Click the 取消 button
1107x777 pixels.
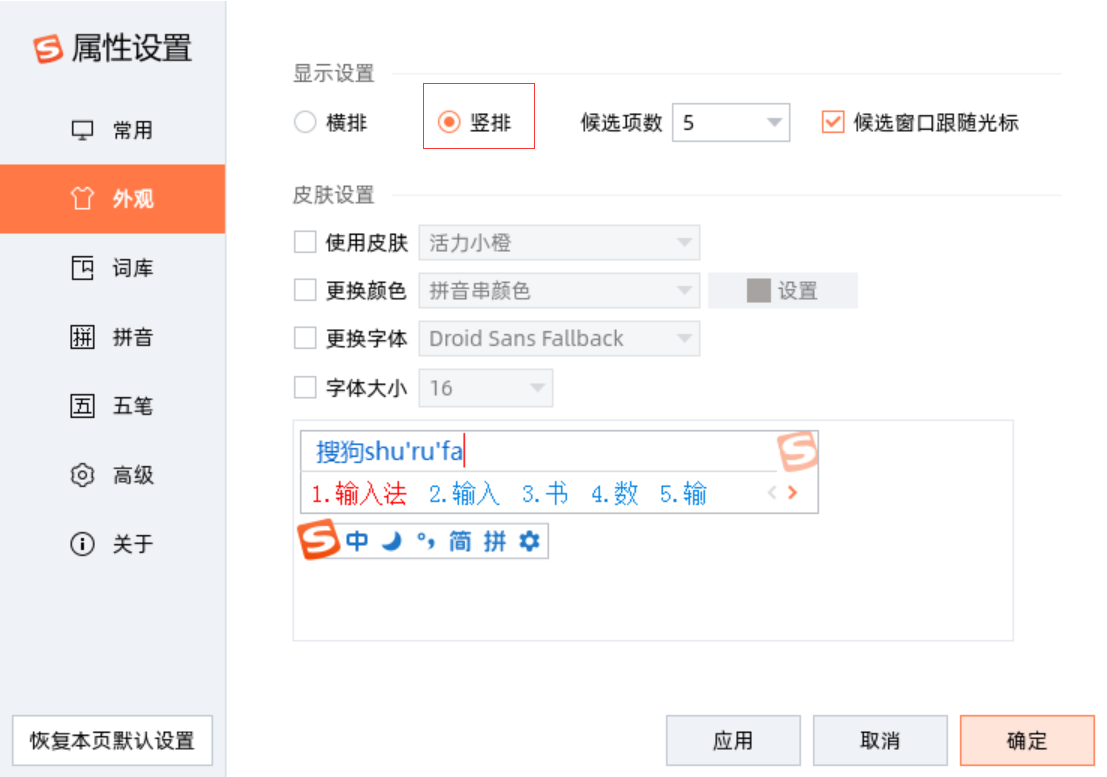880,740
